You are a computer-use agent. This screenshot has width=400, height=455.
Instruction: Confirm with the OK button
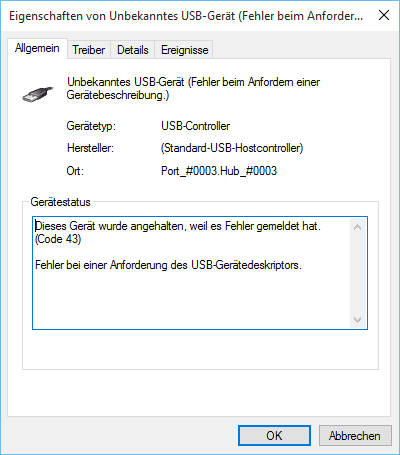(274, 435)
